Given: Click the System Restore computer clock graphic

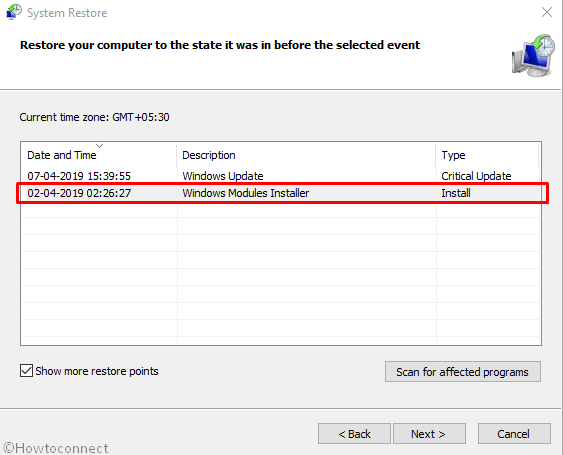Looking at the screenshot, I should coord(534,55).
